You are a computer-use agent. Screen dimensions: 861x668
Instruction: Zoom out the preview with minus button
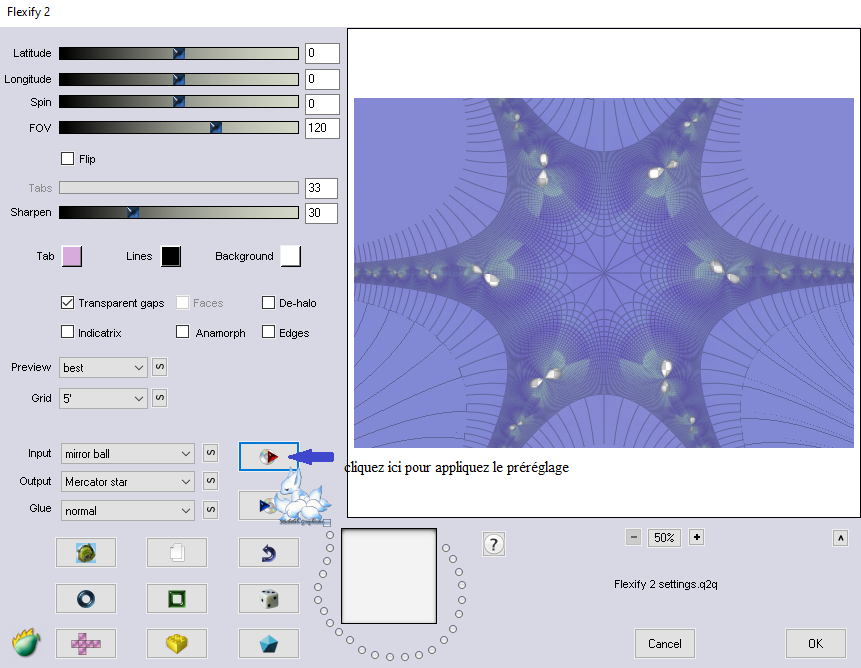tap(633, 537)
